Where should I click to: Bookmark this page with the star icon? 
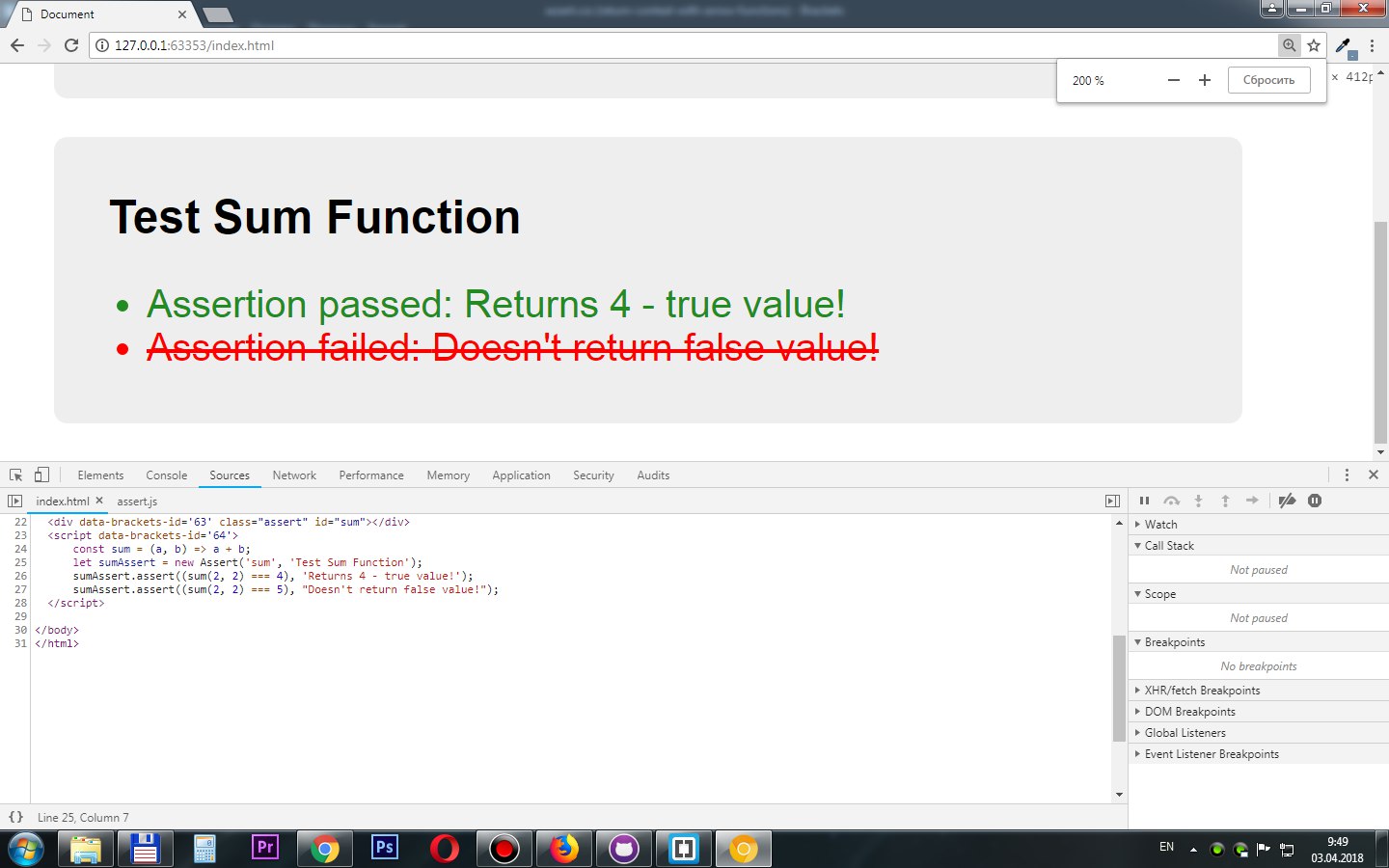pyautogui.click(x=1314, y=45)
